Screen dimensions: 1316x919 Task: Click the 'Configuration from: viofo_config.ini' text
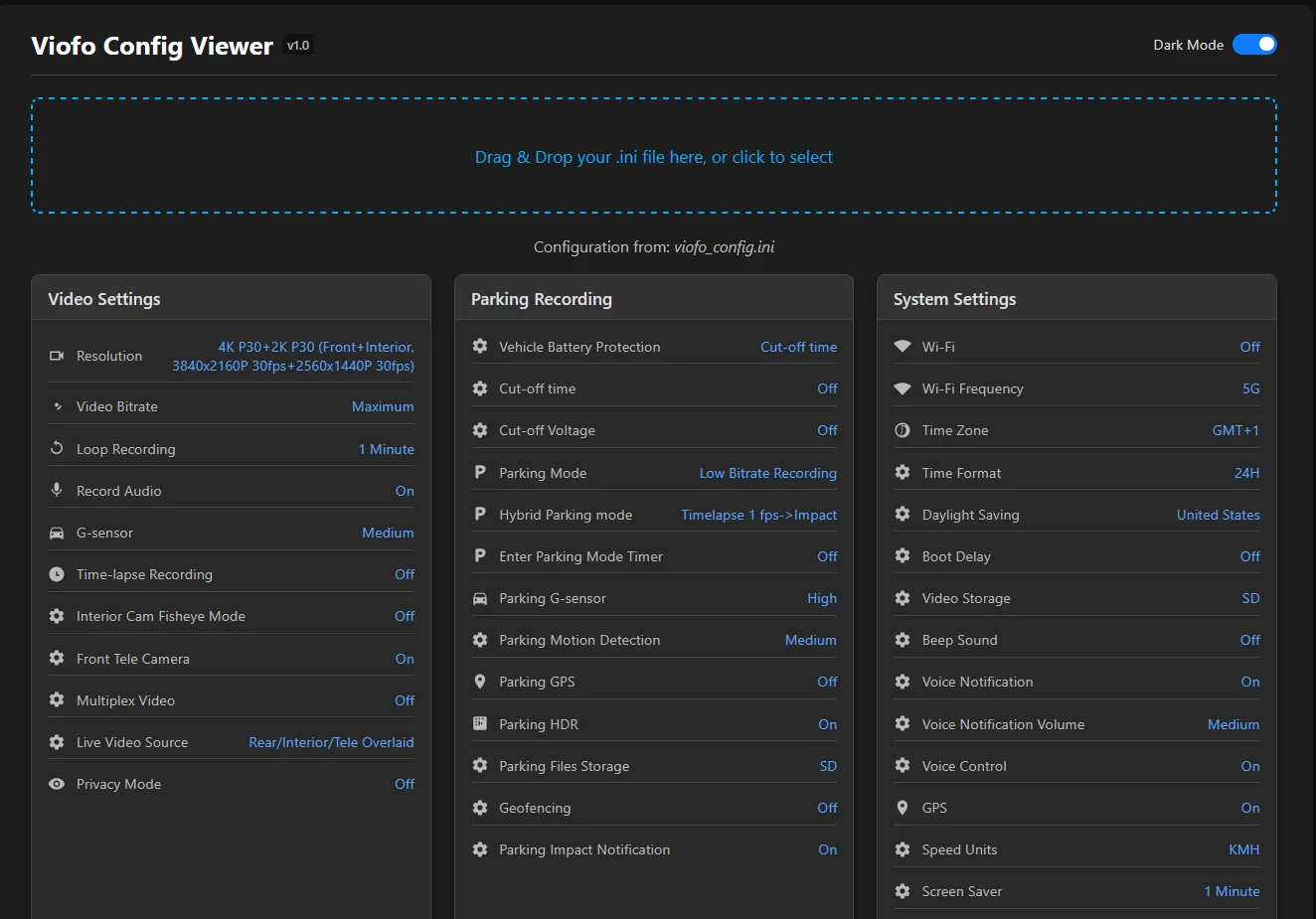pos(654,246)
